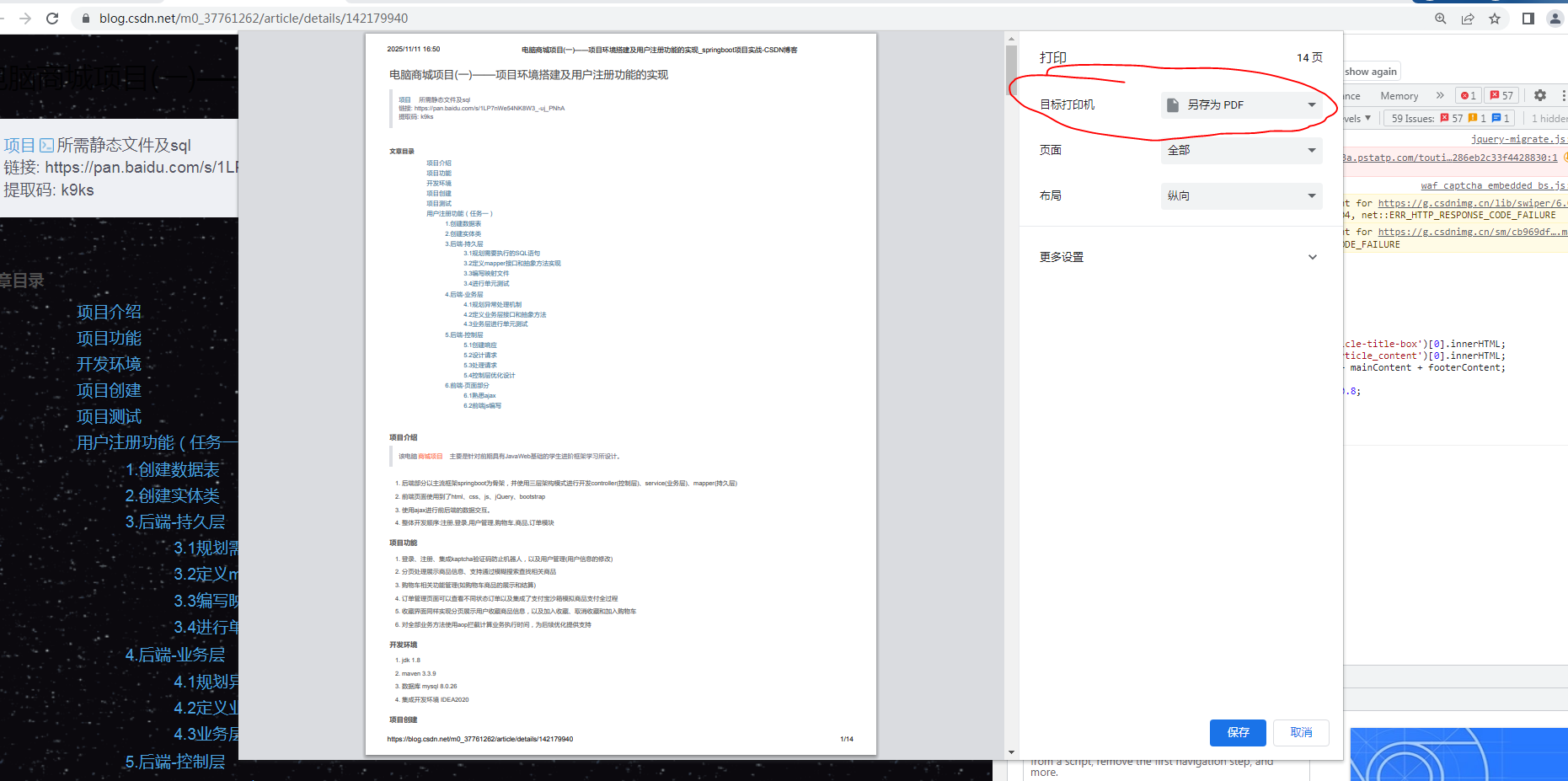
Task: Open the g.csdnimg.cn/lib/swiper link
Action: coord(1472,203)
